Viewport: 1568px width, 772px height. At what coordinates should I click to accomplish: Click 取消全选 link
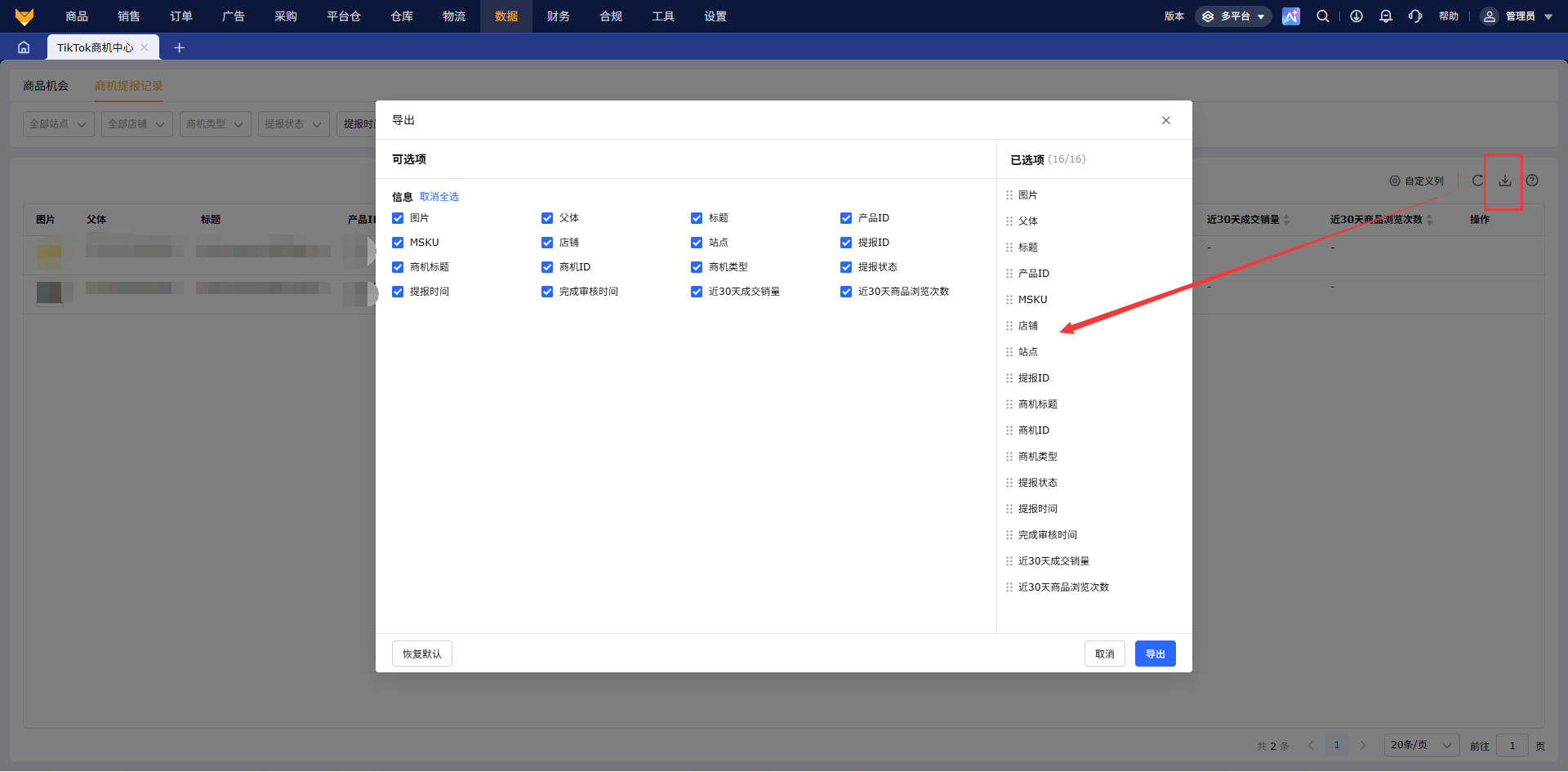pos(439,197)
